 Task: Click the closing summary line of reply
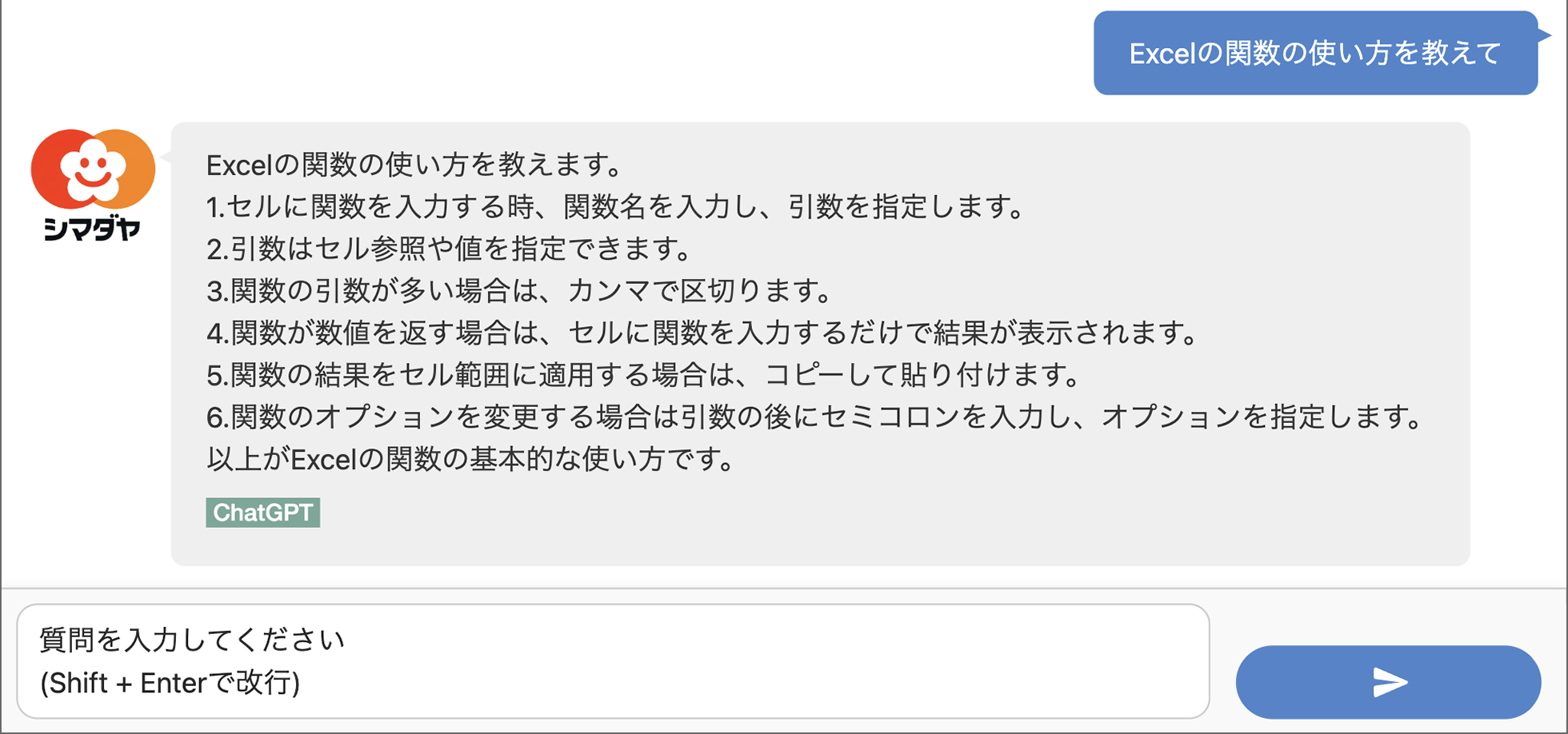(x=470, y=459)
